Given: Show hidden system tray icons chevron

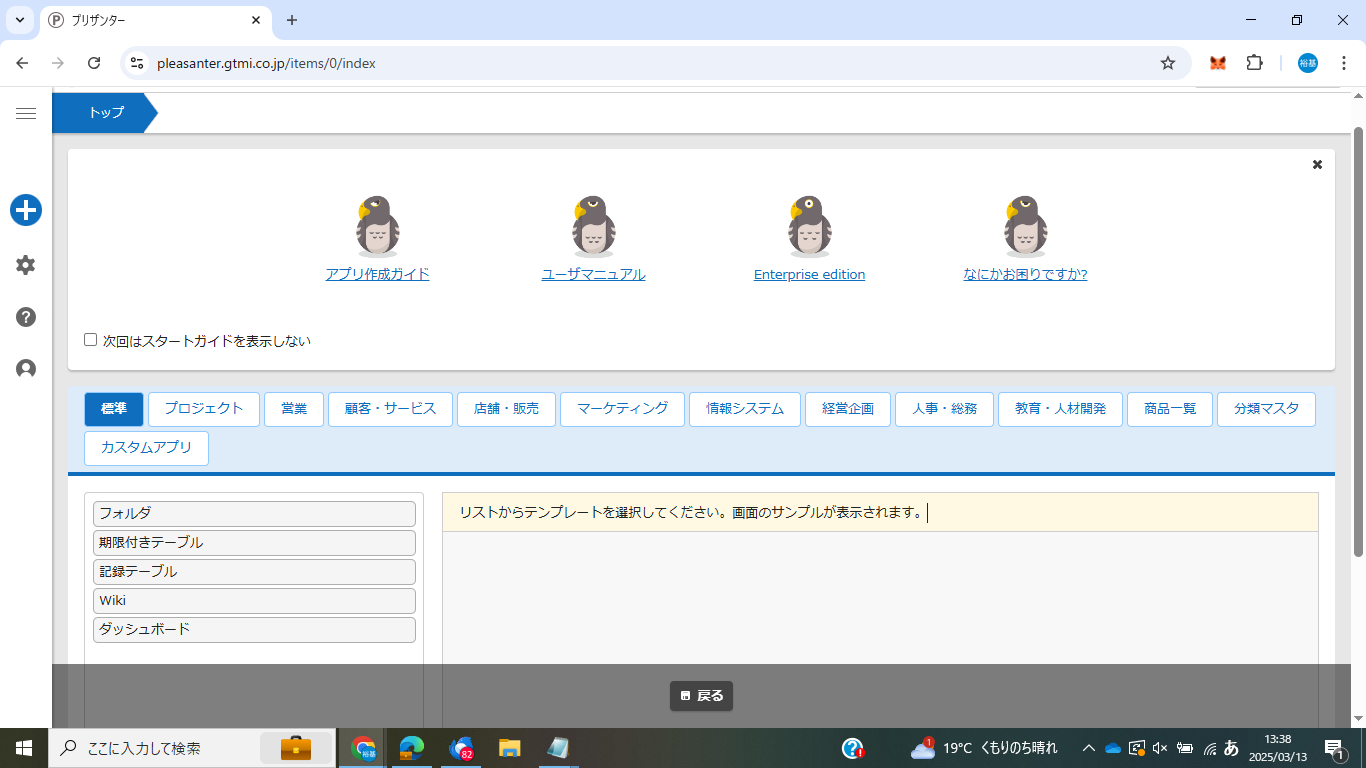Looking at the screenshot, I should 1089,748.
